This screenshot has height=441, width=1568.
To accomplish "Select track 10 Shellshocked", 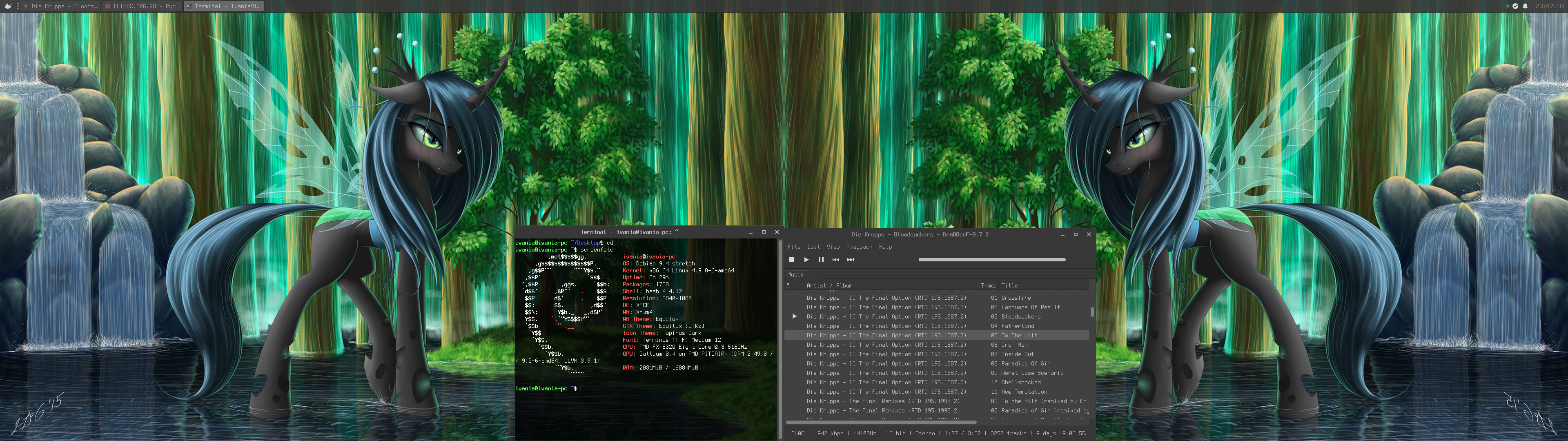I will click(x=936, y=383).
